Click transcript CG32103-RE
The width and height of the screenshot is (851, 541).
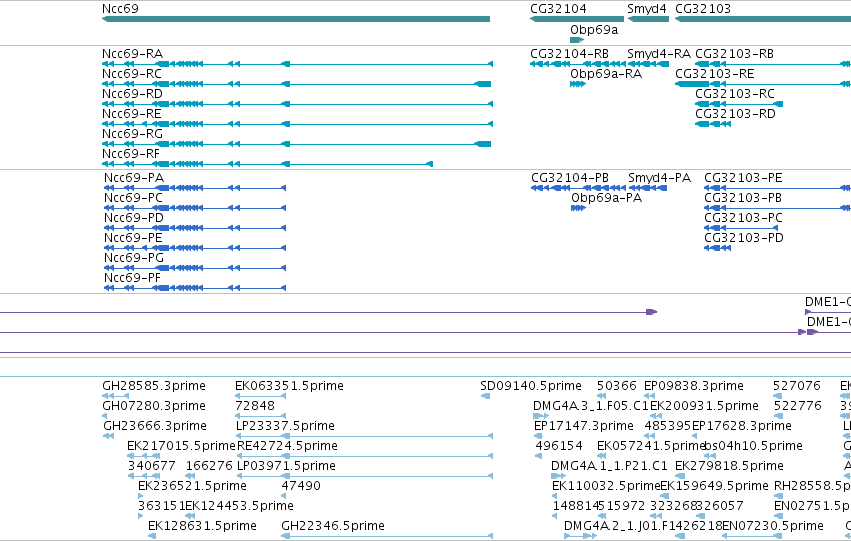point(763,84)
